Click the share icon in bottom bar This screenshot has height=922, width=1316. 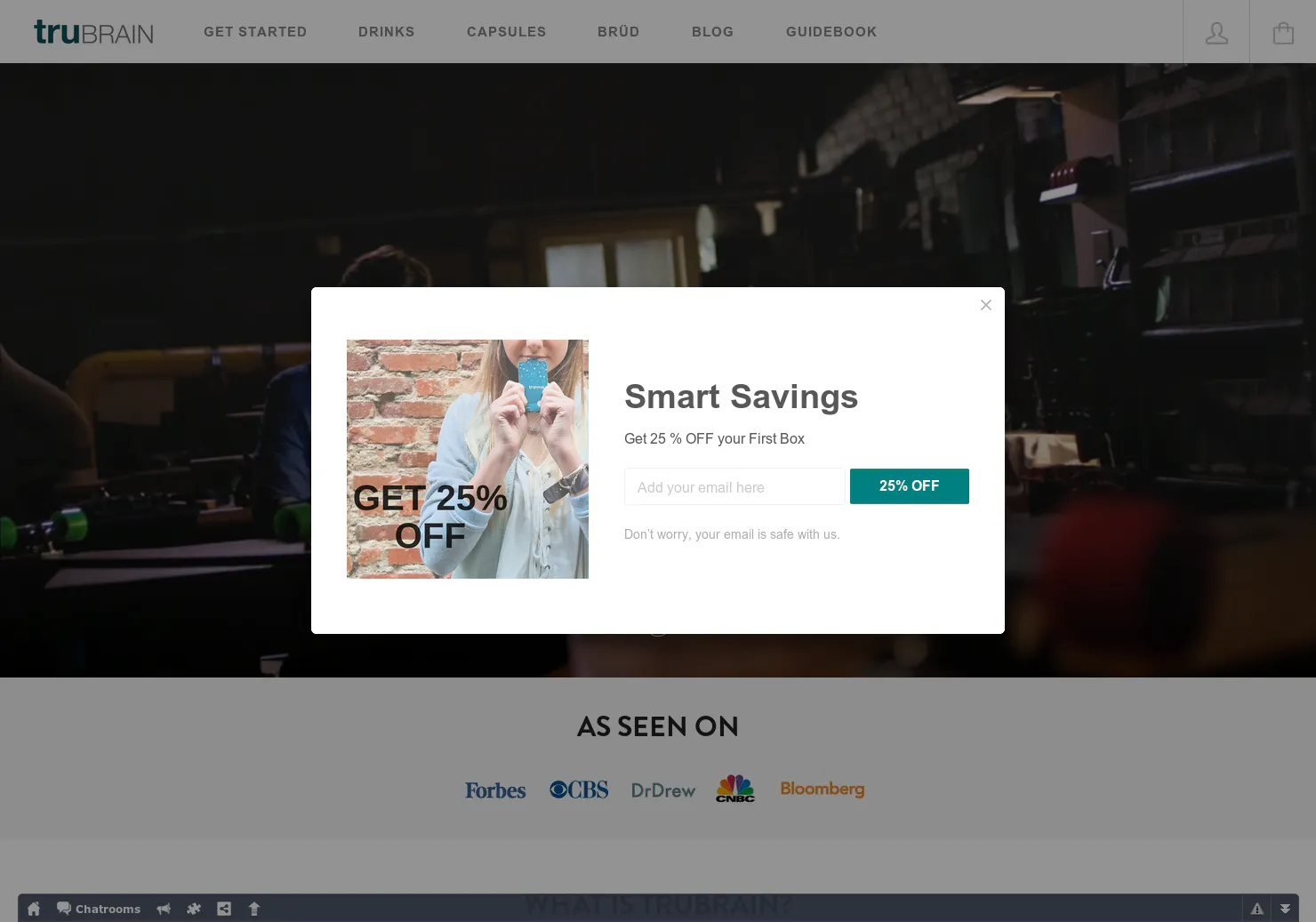[x=224, y=909]
